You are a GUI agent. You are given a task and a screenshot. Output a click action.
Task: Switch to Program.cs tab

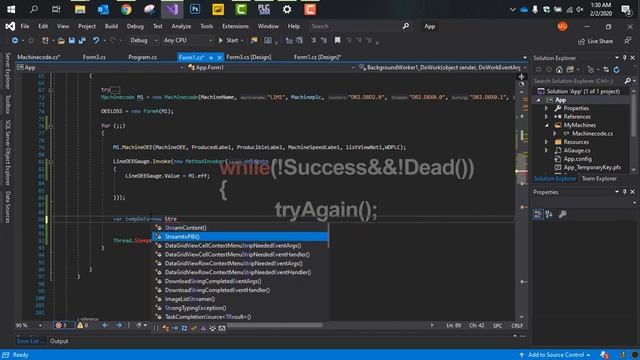[x=142, y=57]
